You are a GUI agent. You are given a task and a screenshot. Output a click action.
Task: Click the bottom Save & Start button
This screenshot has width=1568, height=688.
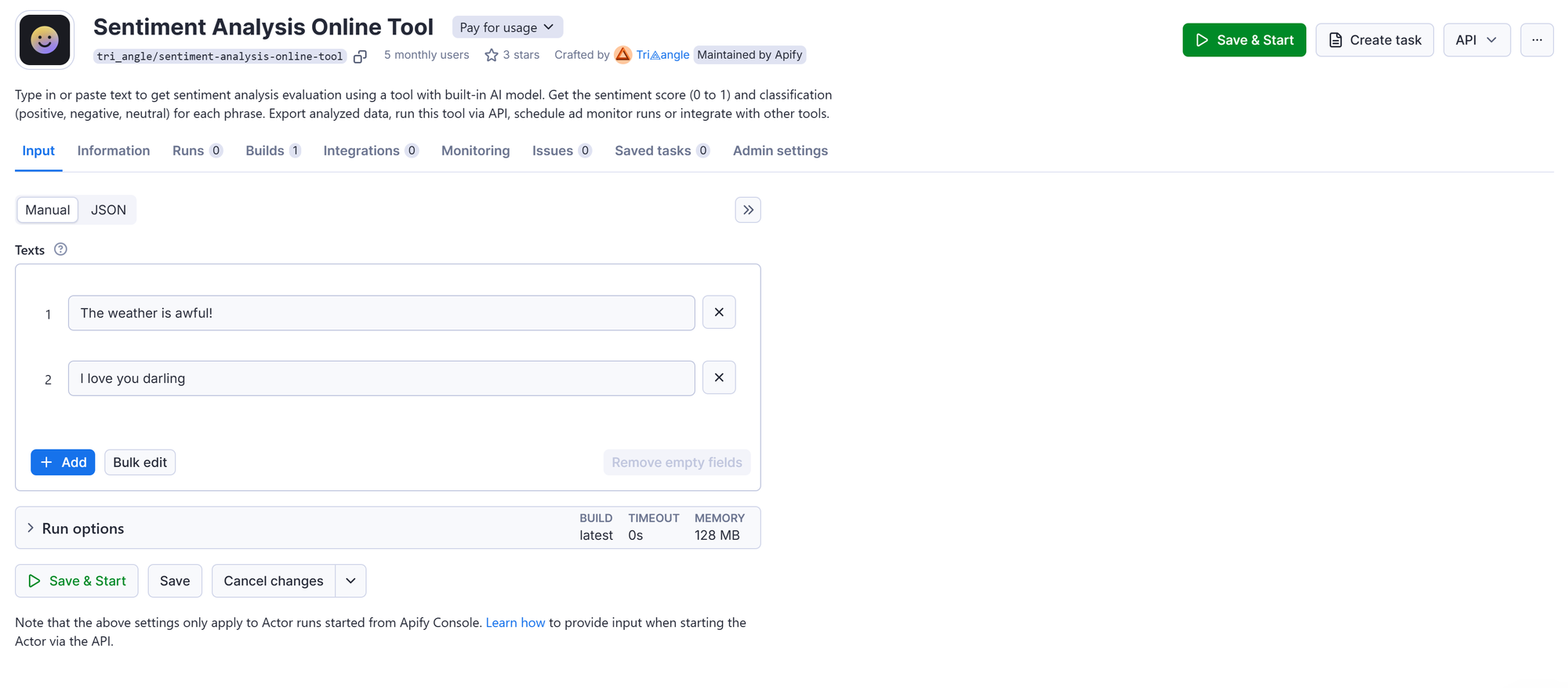pos(77,581)
